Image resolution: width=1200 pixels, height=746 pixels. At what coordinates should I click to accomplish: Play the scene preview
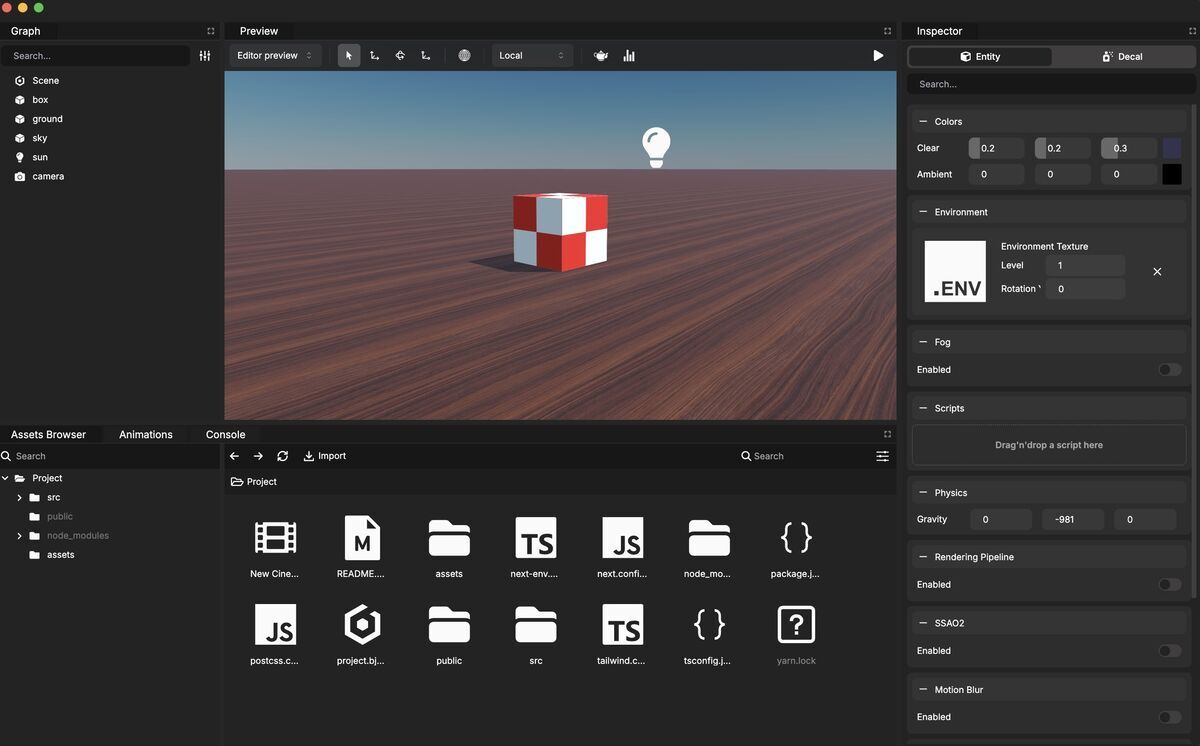878,56
